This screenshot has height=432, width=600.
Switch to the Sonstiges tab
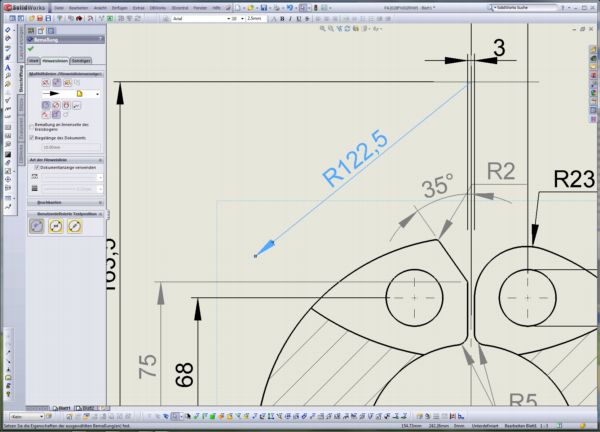[81, 61]
